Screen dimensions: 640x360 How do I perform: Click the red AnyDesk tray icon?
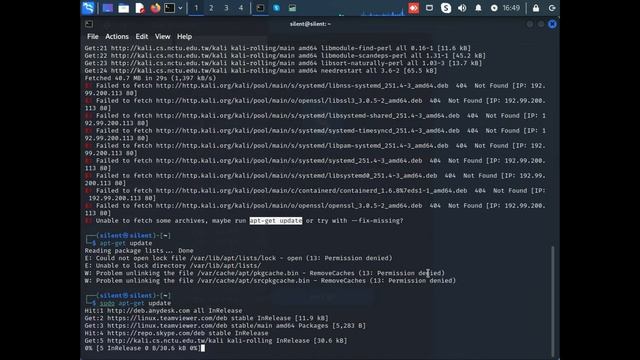(x=413, y=8)
